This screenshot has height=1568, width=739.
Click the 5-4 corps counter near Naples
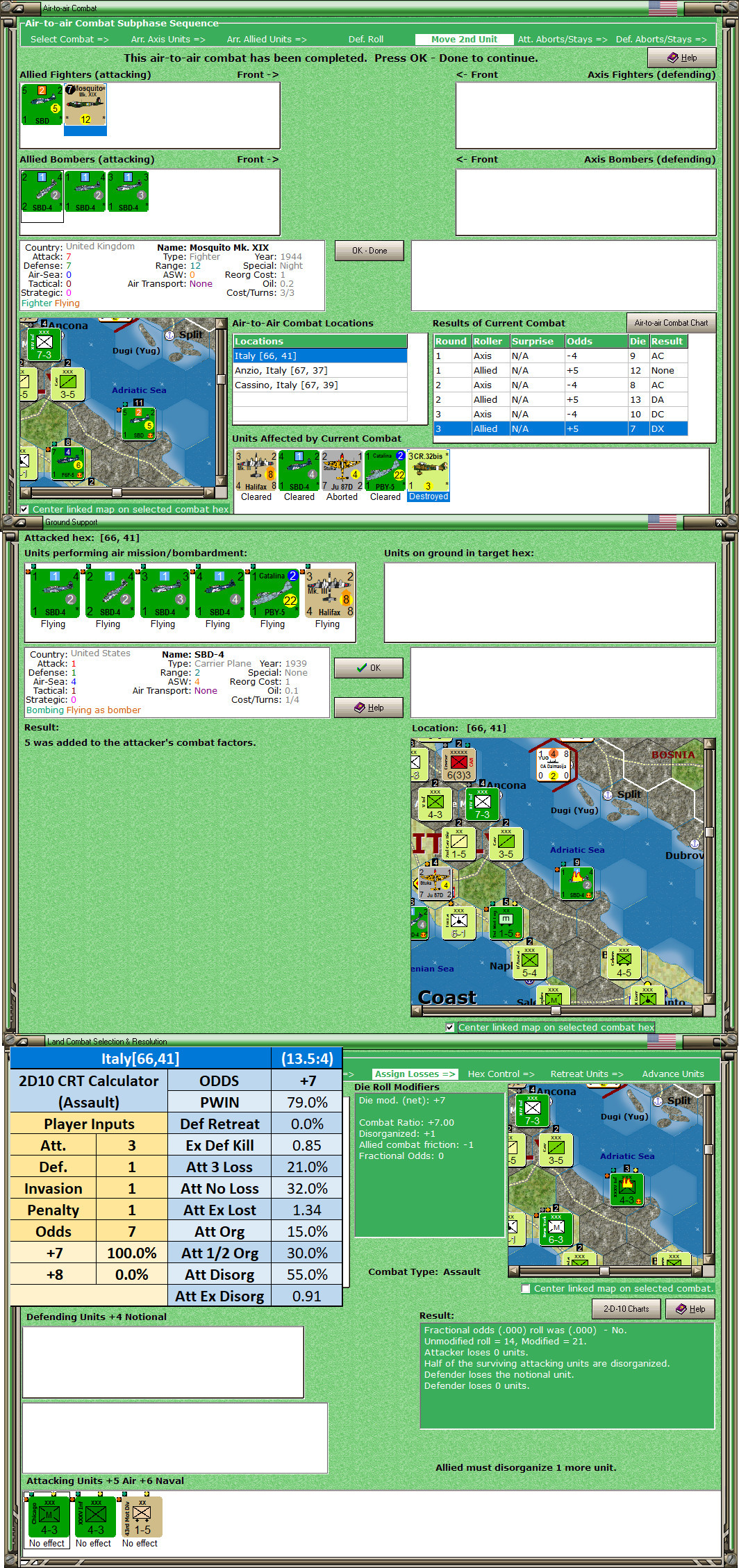point(529,963)
